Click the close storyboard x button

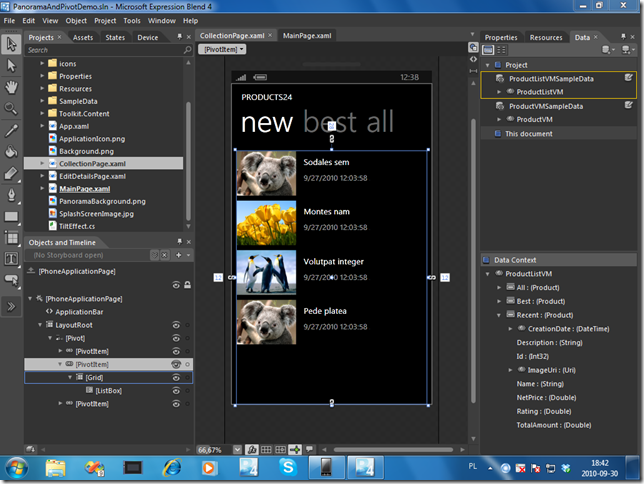tap(164, 255)
